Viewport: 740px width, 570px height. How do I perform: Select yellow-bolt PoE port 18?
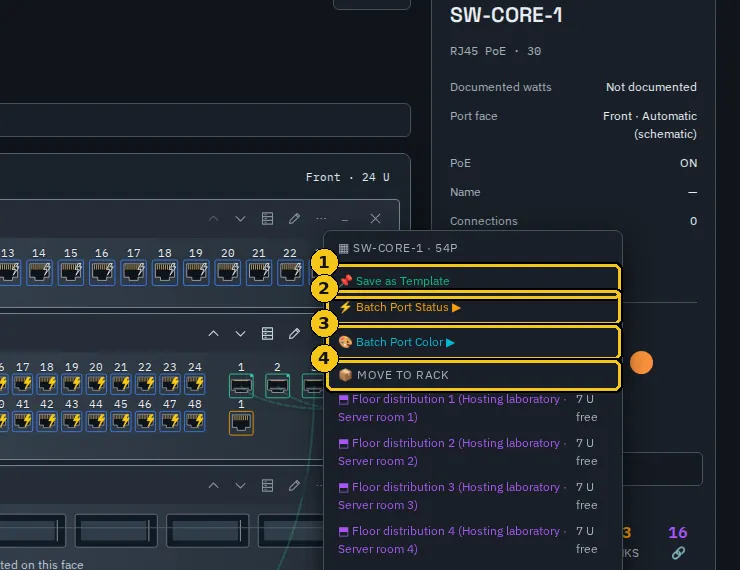47,384
